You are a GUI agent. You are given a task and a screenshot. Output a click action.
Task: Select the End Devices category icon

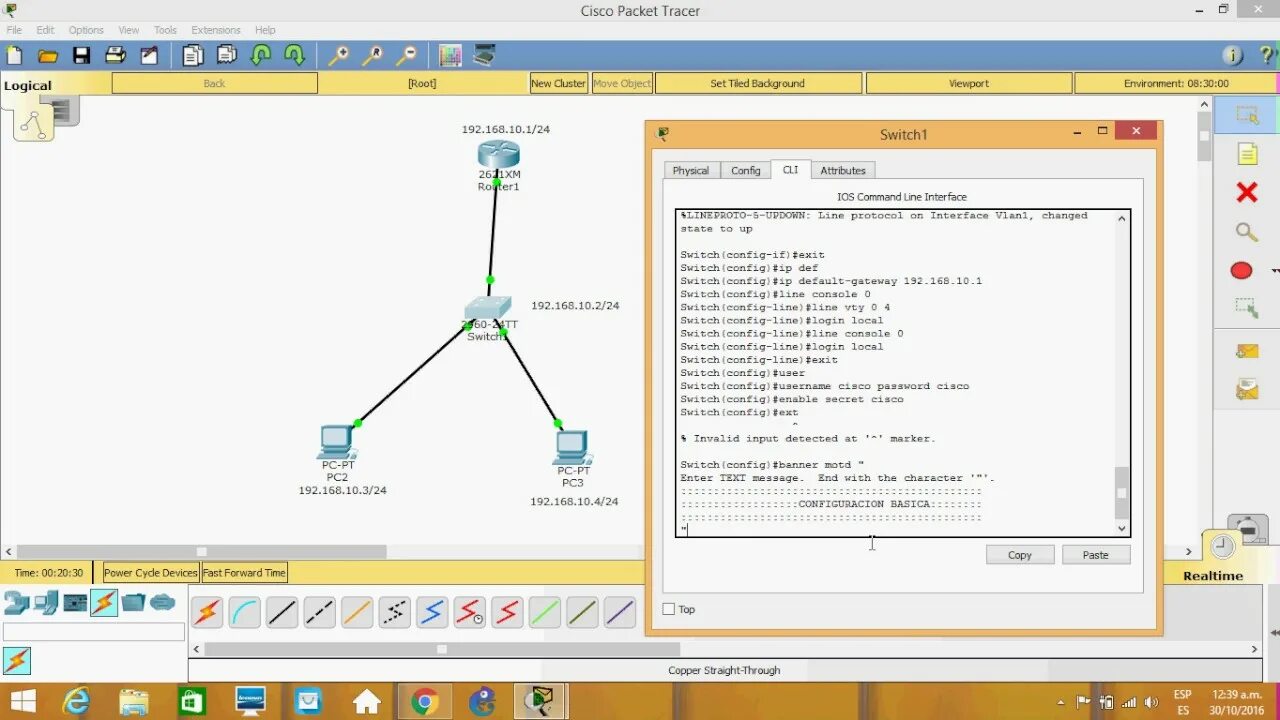click(x=46, y=602)
